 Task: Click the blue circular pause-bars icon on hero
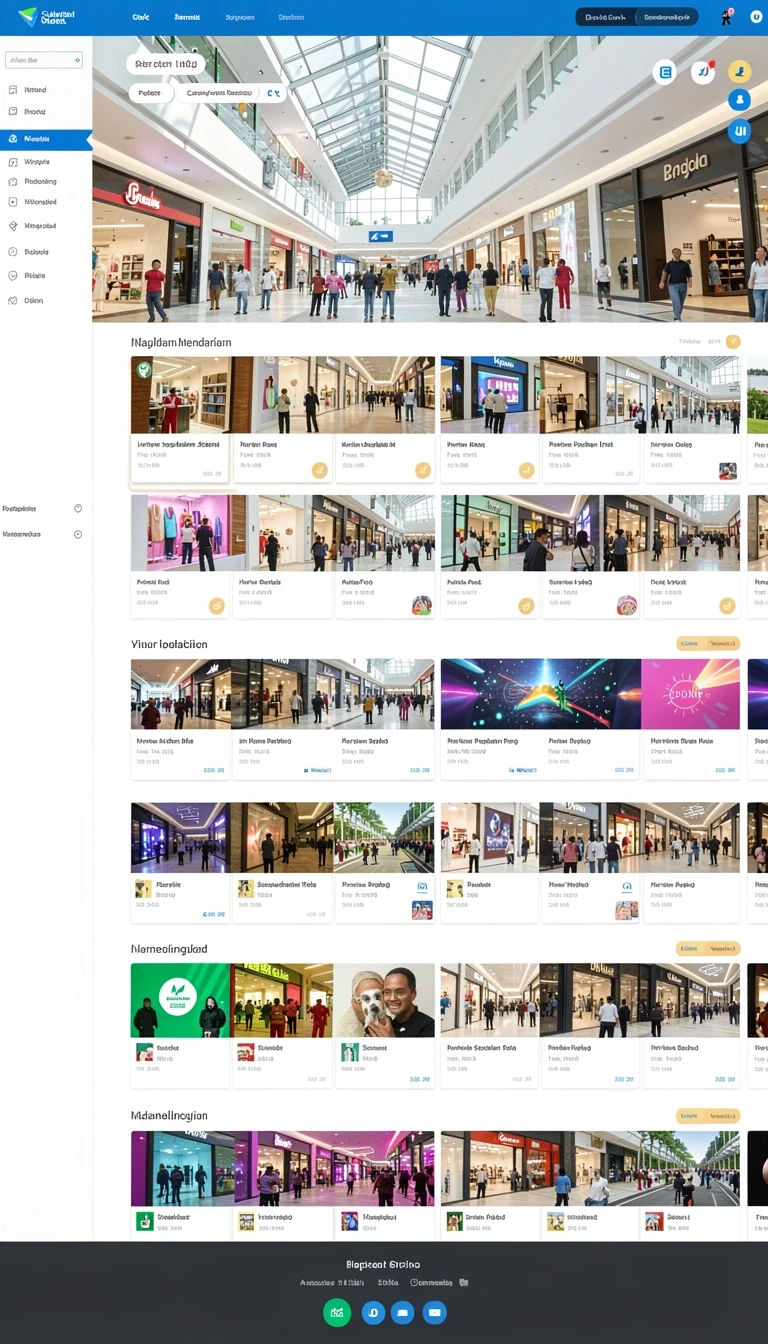740,131
